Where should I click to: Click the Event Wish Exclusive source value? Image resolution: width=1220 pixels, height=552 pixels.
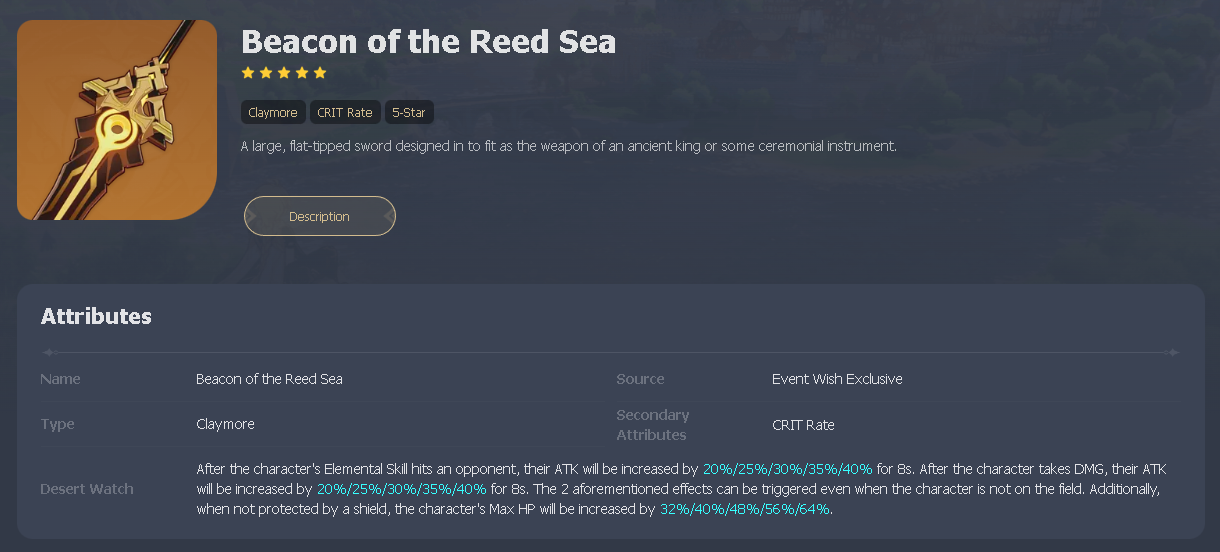click(x=837, y=379)
